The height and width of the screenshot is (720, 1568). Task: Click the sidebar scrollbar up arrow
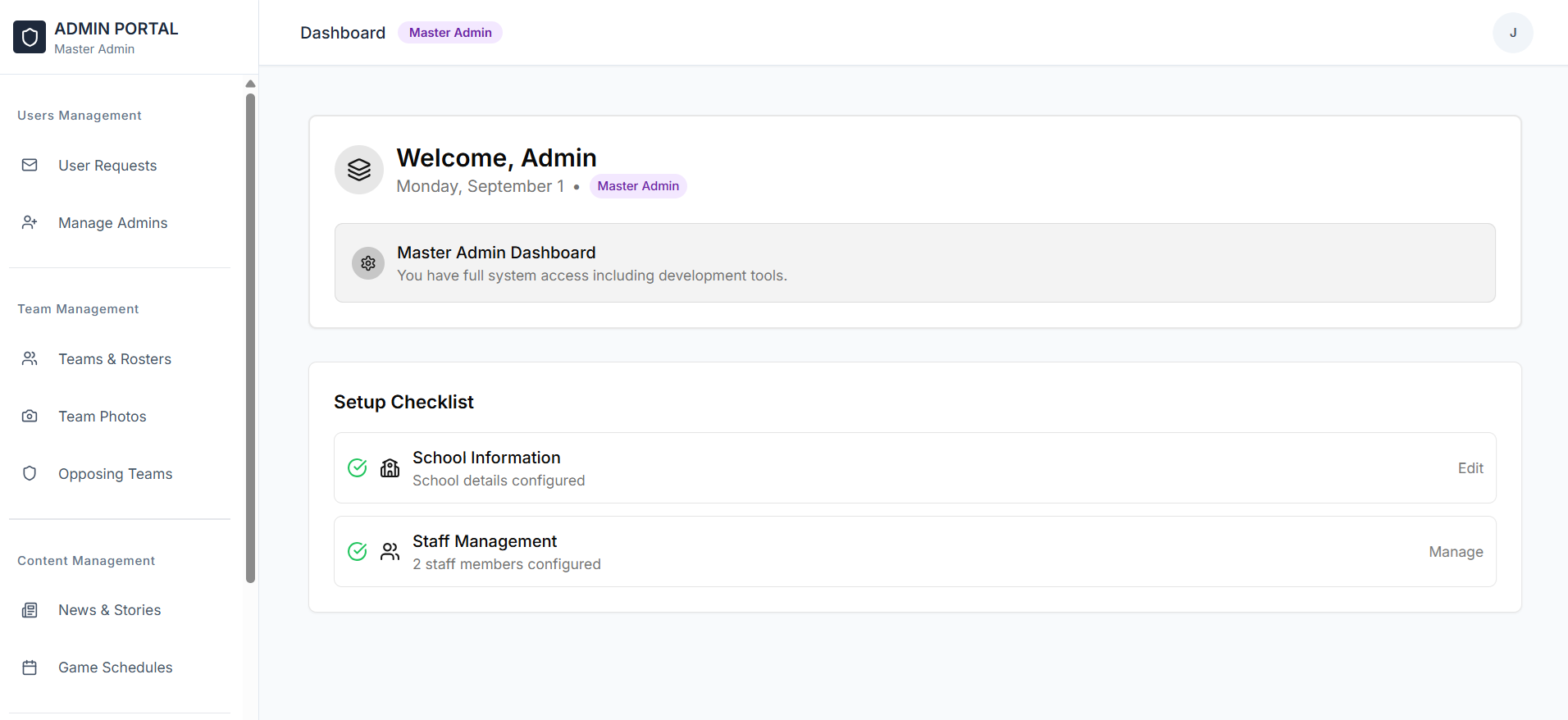coord(251,84)
